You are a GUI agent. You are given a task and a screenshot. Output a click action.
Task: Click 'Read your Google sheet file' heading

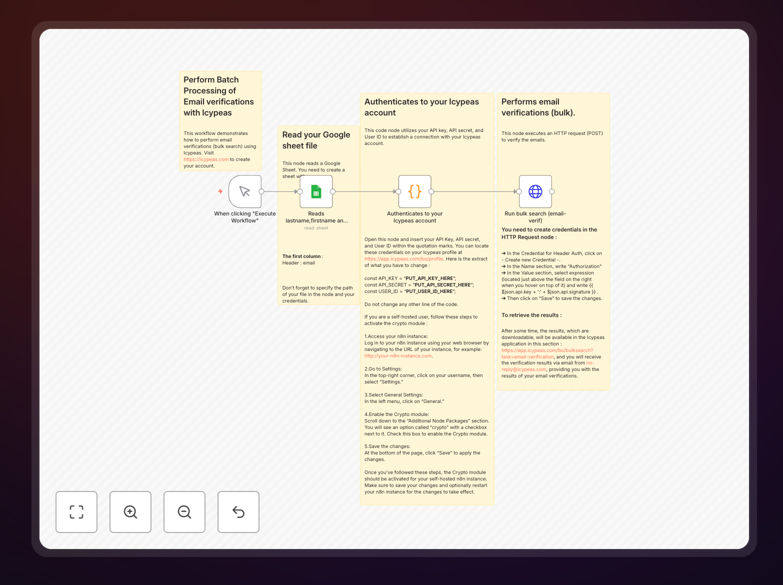pos(316,140)
